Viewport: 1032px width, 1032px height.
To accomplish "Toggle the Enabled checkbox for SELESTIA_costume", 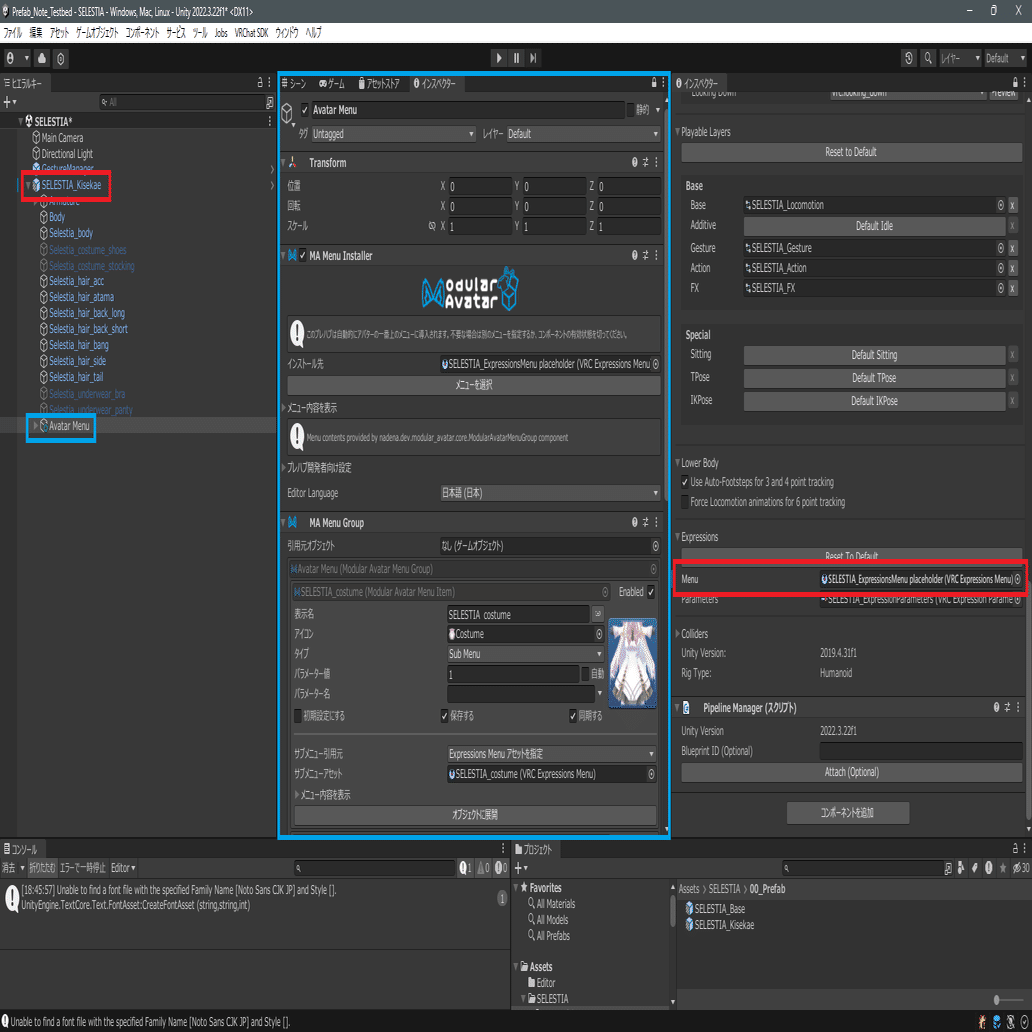I will [x=651, y=592].
